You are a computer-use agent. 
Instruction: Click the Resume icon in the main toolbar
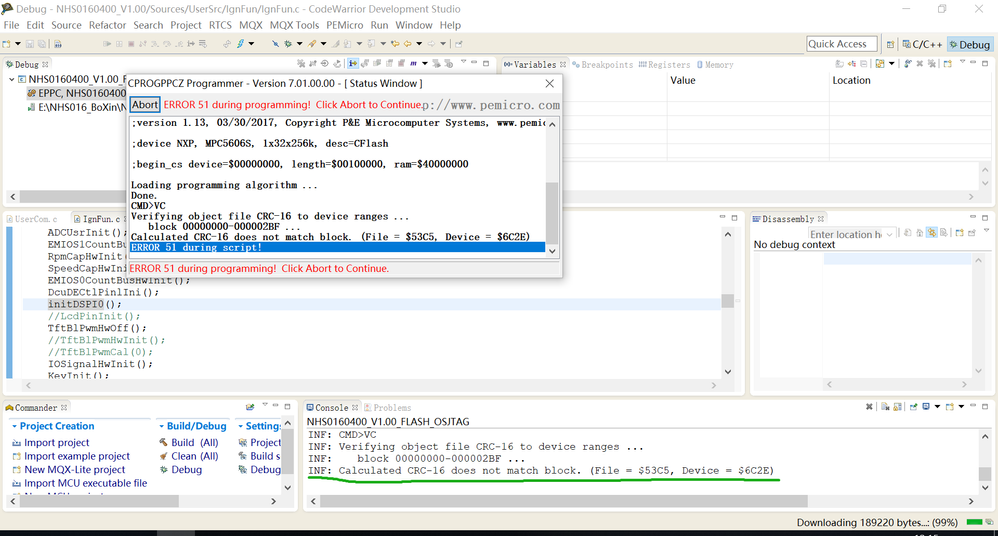click(107, 44)
